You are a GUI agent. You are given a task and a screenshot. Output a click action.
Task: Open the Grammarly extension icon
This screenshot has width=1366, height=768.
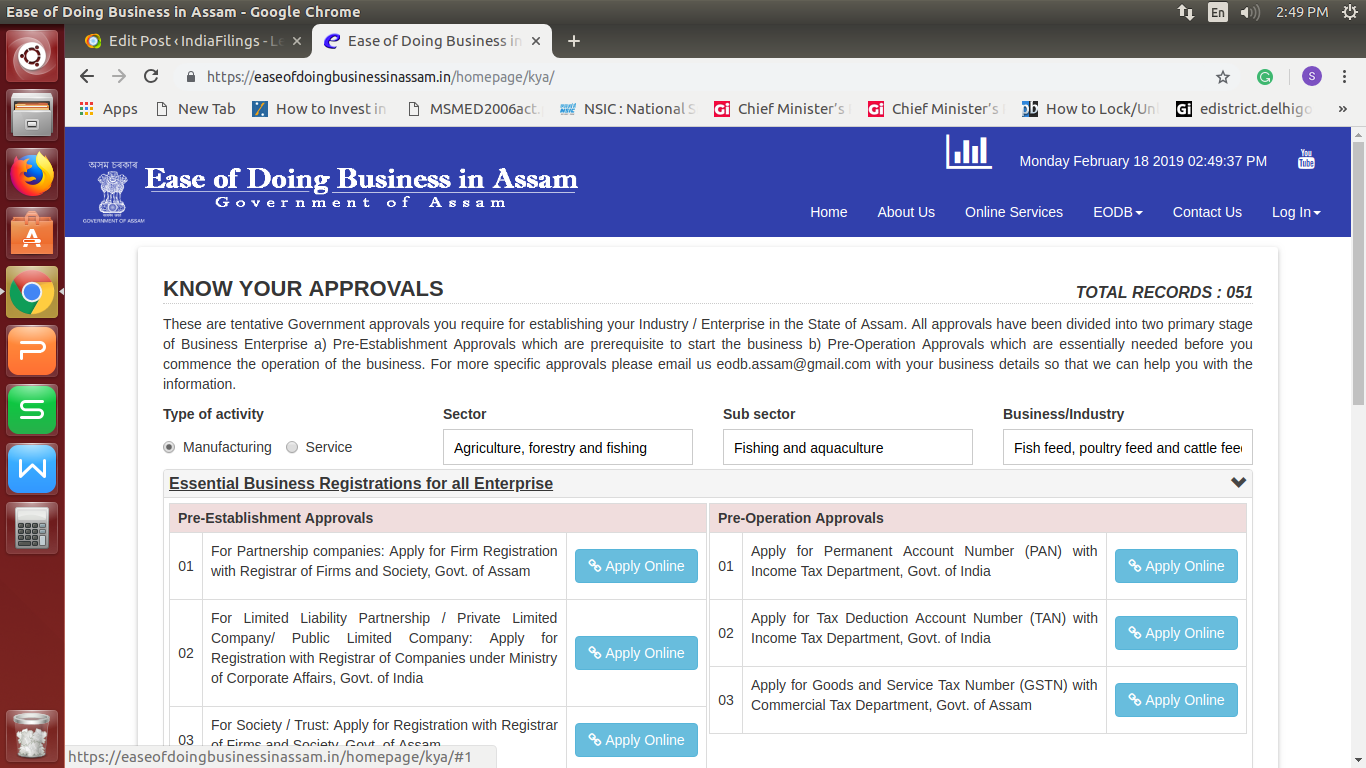coord(1264,76)
